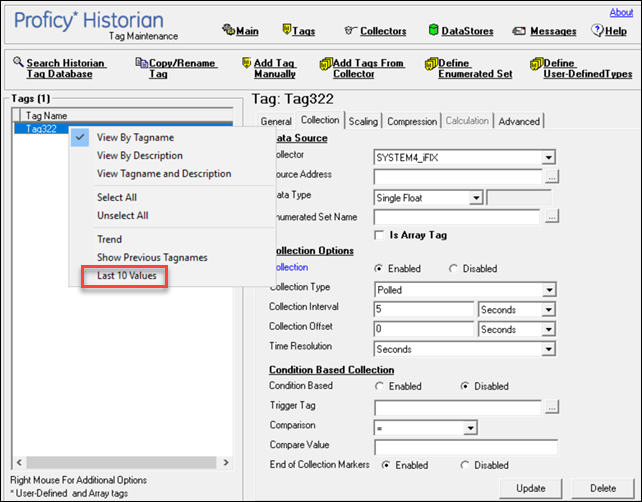Choose Last 10 Values from context menu
The height and width of the screenshot is (502, 642).
(x=127, y=276)
